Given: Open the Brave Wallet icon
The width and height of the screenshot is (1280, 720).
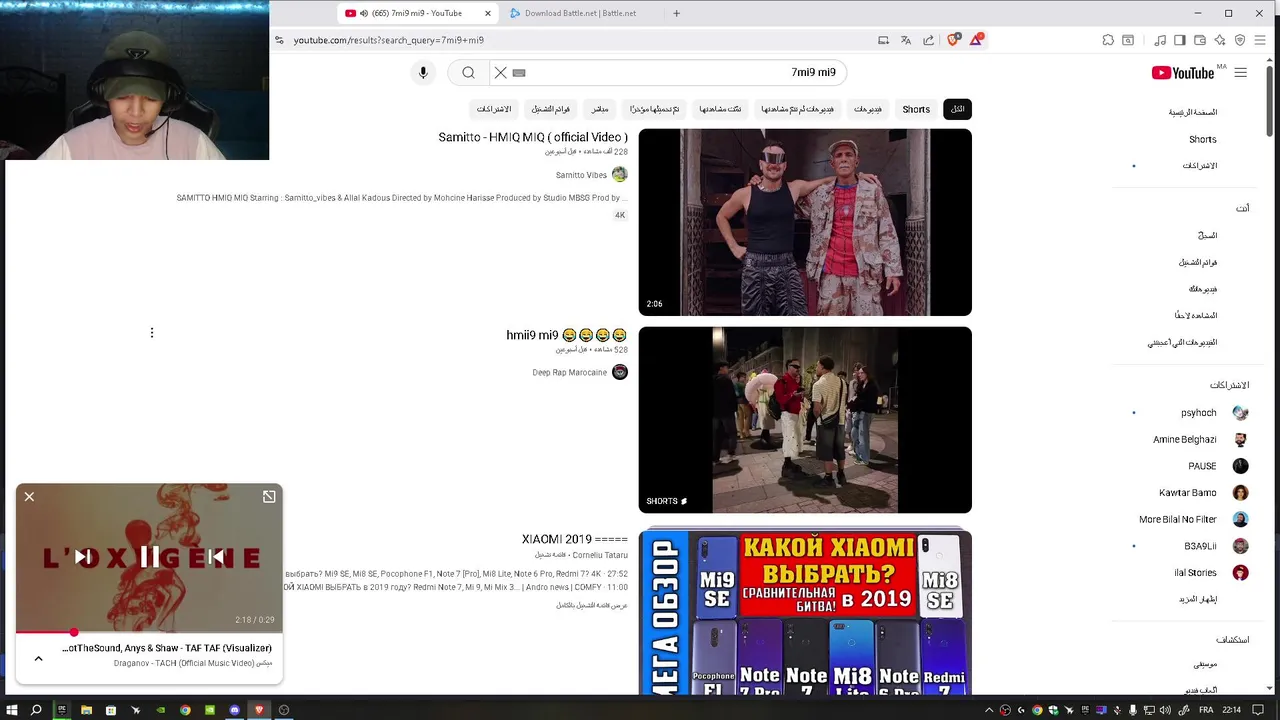Looking at the screenshot, I should pyautogui.click(x=1200, y=40).
